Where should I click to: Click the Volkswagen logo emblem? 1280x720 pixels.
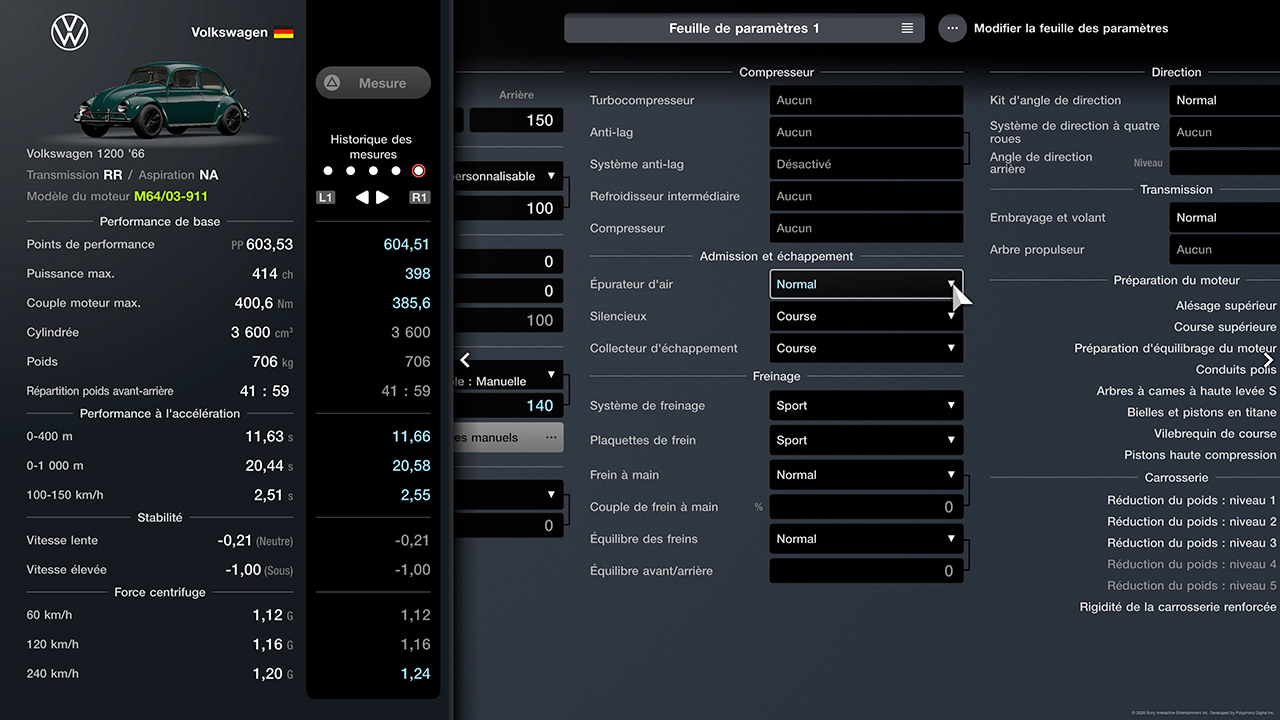[x=69, y=31]
